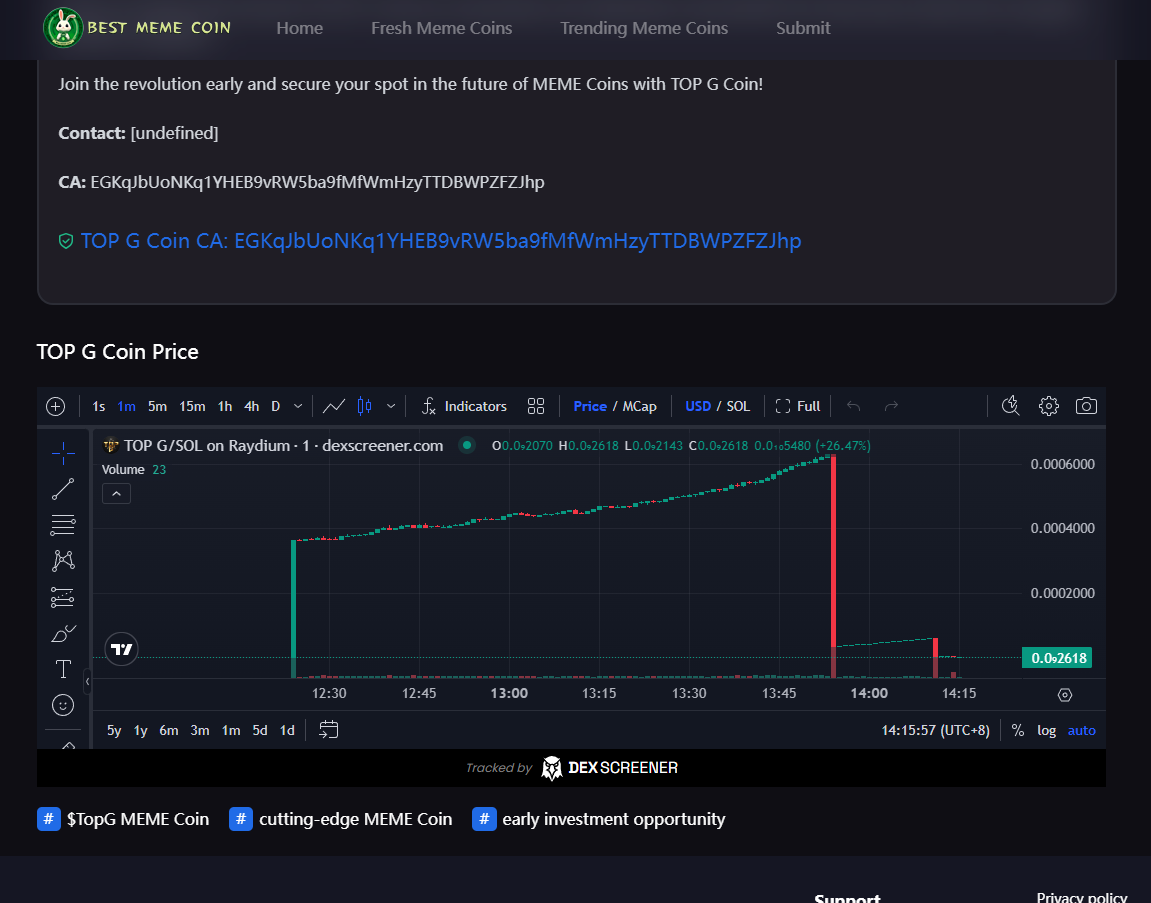Set date range to 5y
Viewport: 1151px width, 903px height.
(114, 730)
